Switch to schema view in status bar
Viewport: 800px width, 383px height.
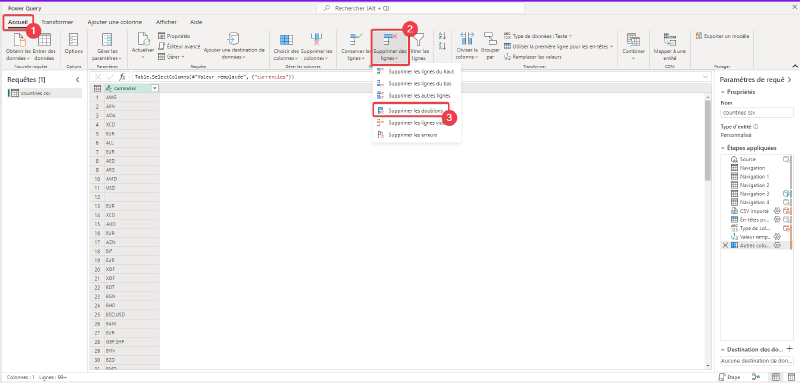pyautogui.click(x=792, y=377)
